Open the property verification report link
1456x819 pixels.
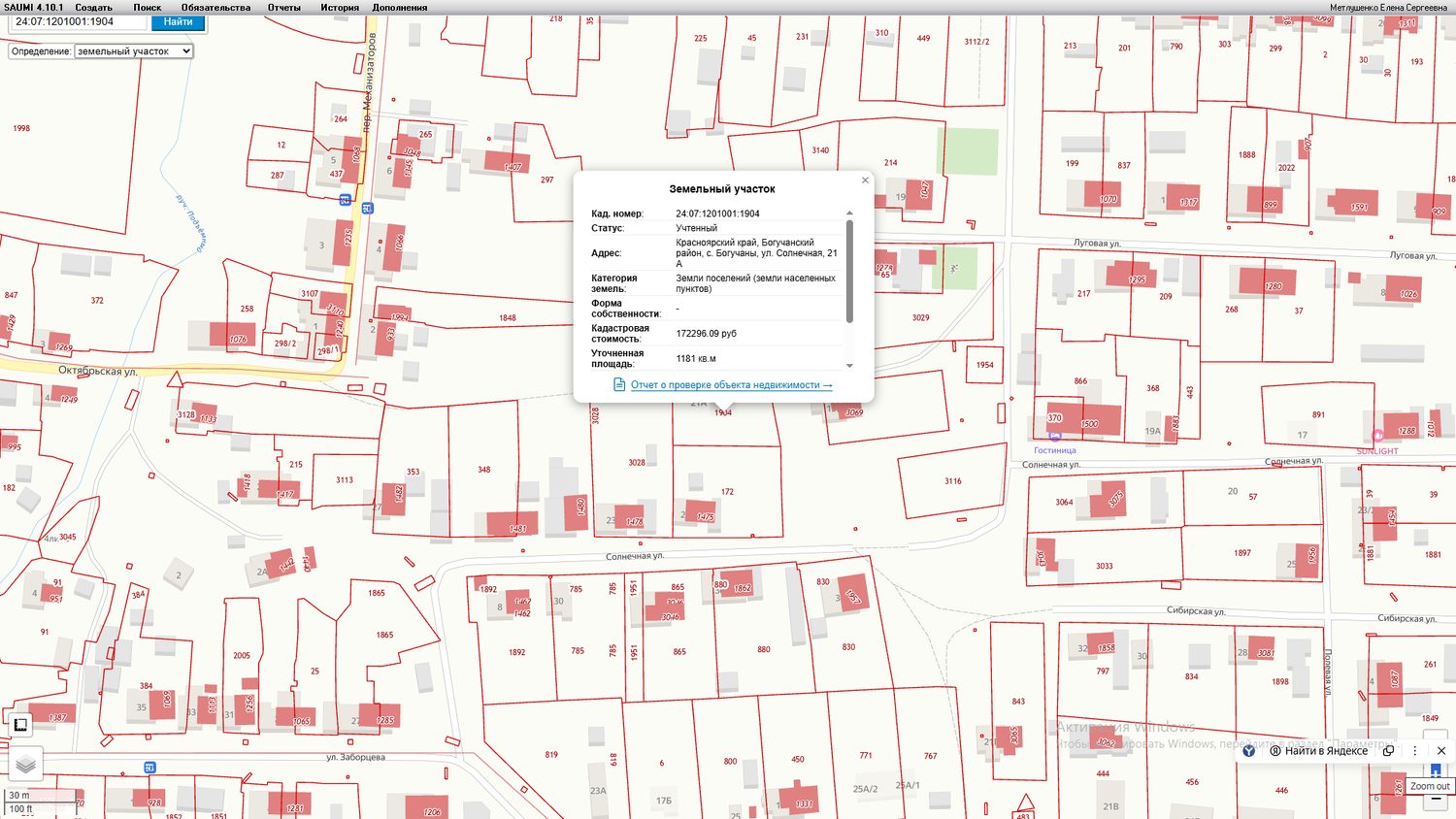[x=731, y=385]
